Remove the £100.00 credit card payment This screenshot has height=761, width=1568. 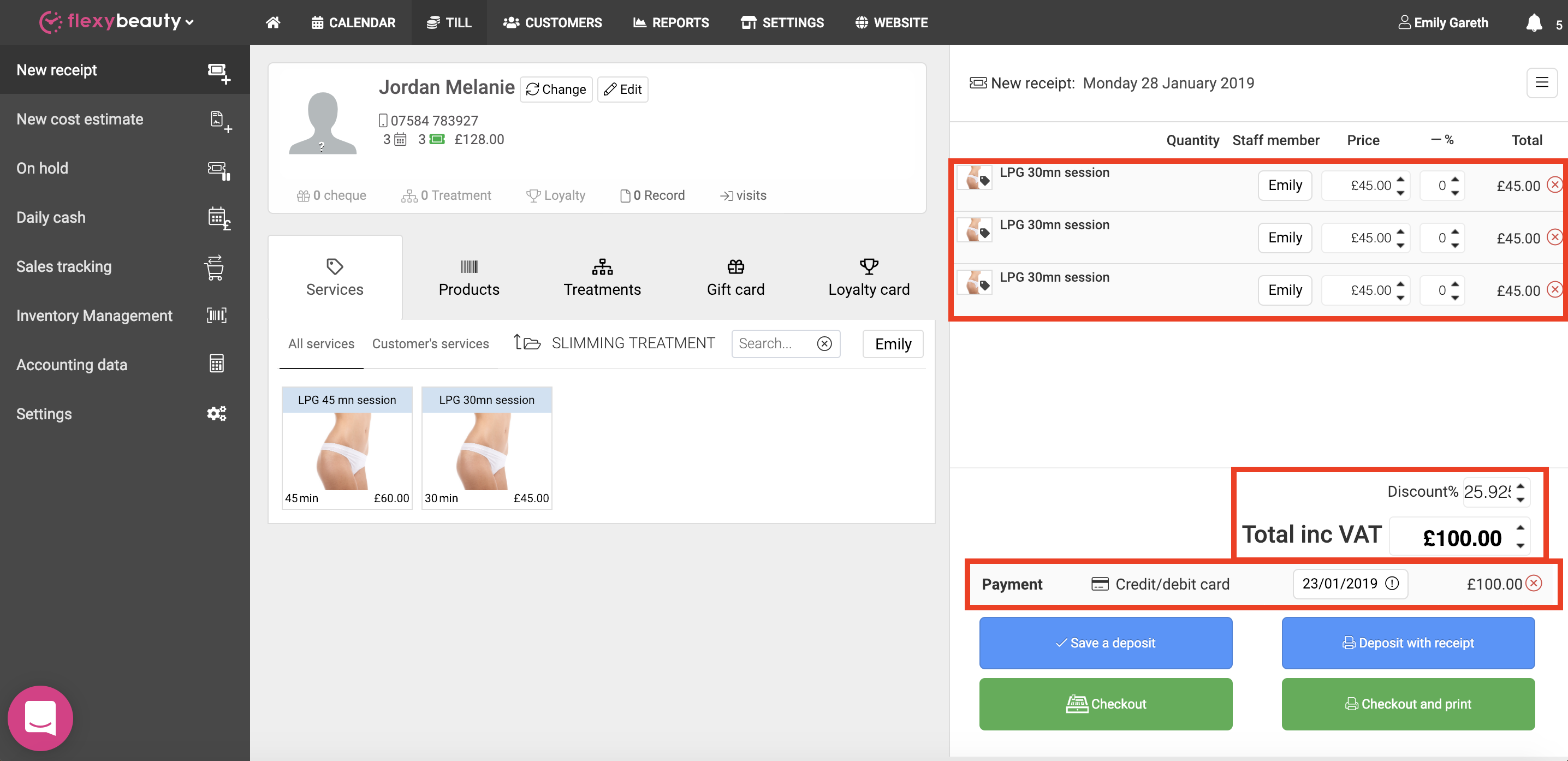(x=1534, y=583)
